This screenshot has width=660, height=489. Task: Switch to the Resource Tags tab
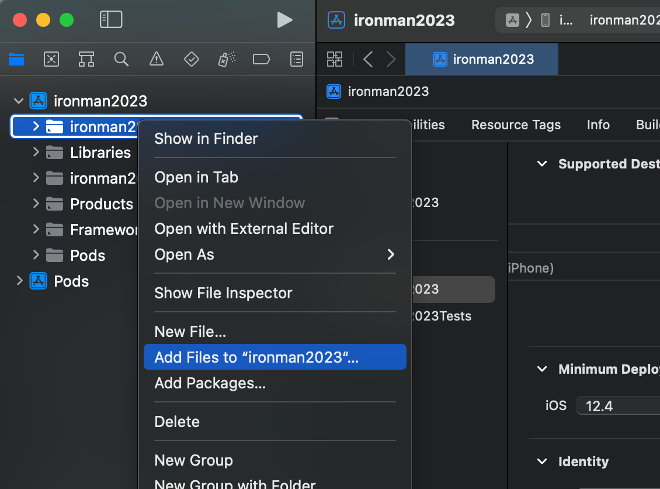[516, 125]
